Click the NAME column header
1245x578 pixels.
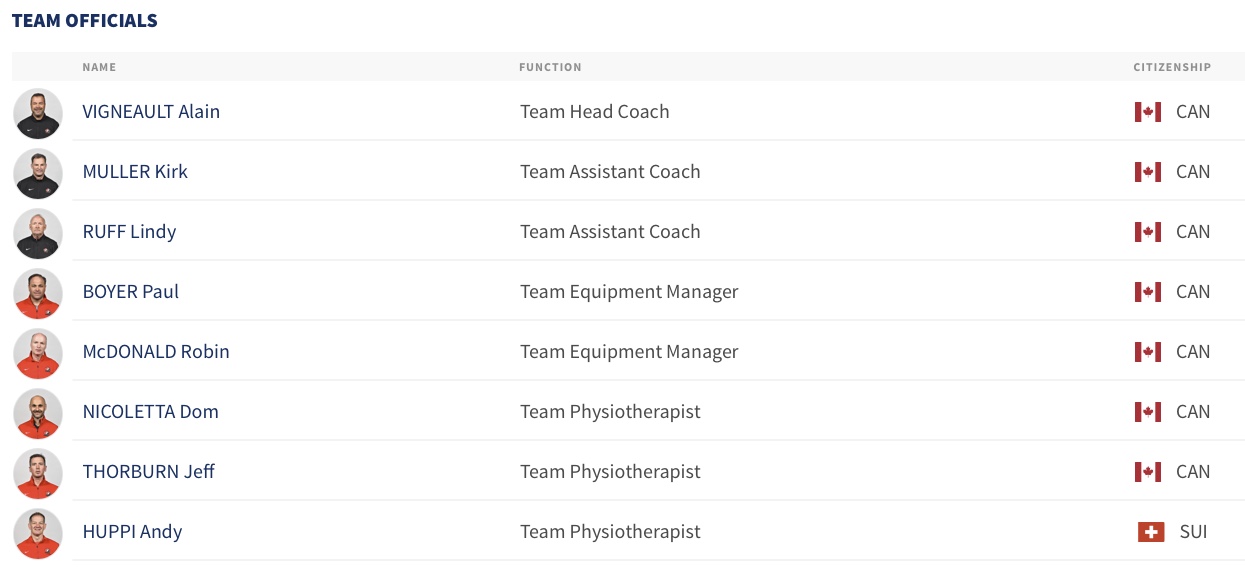coord(99,67)
